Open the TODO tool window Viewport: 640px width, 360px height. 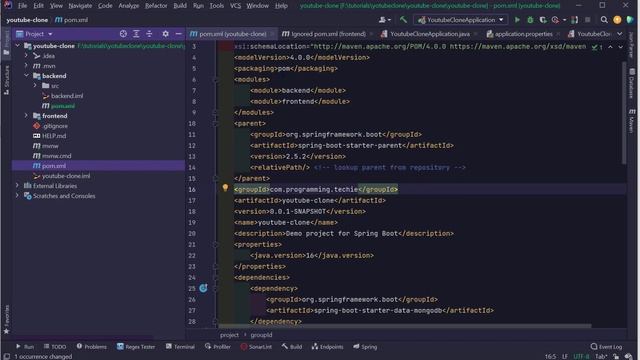click(55, 347)
